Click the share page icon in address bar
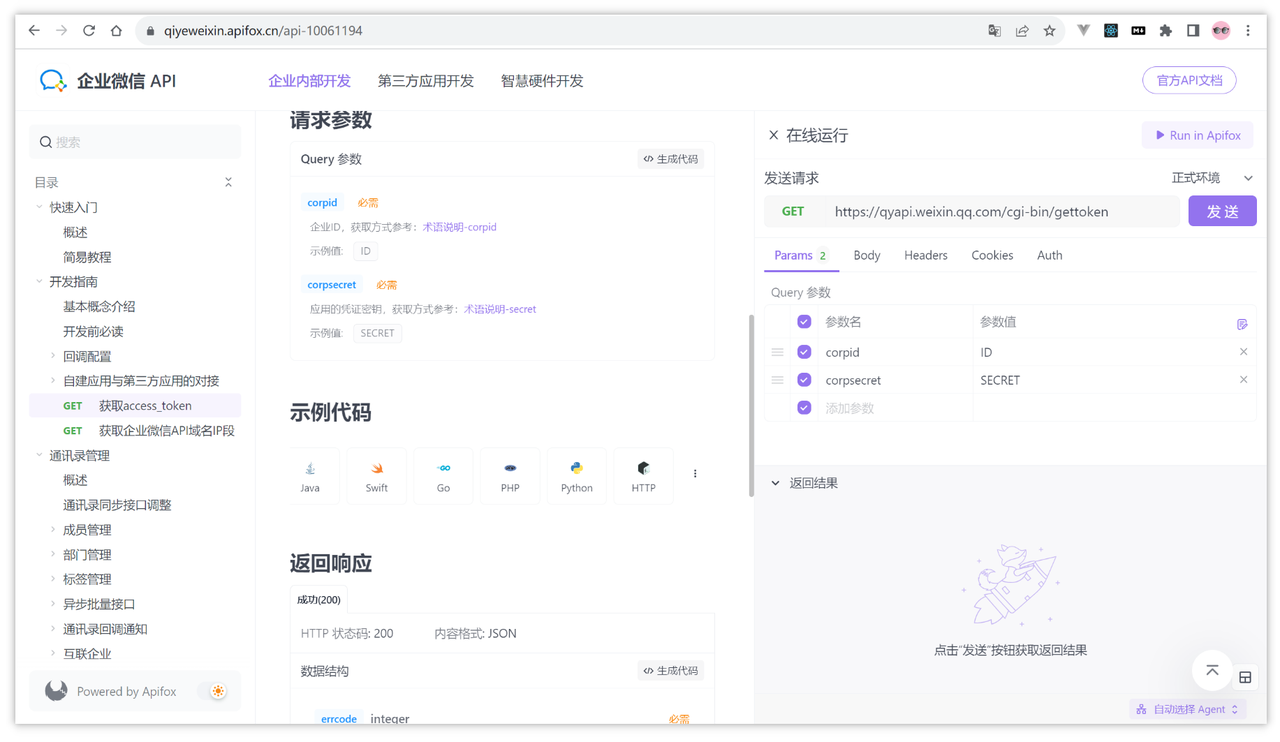 (x=1022, y=31)
